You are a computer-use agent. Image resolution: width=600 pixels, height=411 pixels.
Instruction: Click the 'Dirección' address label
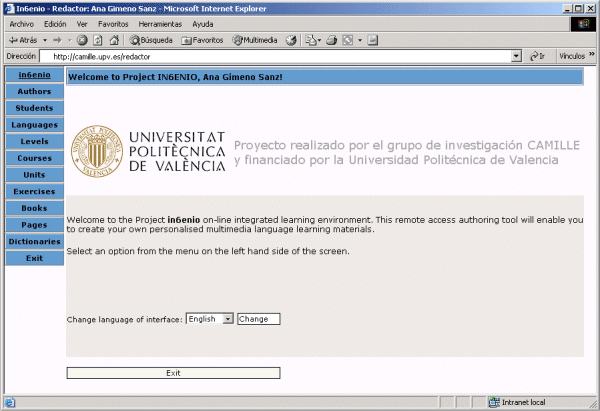(x=21, y=56)
